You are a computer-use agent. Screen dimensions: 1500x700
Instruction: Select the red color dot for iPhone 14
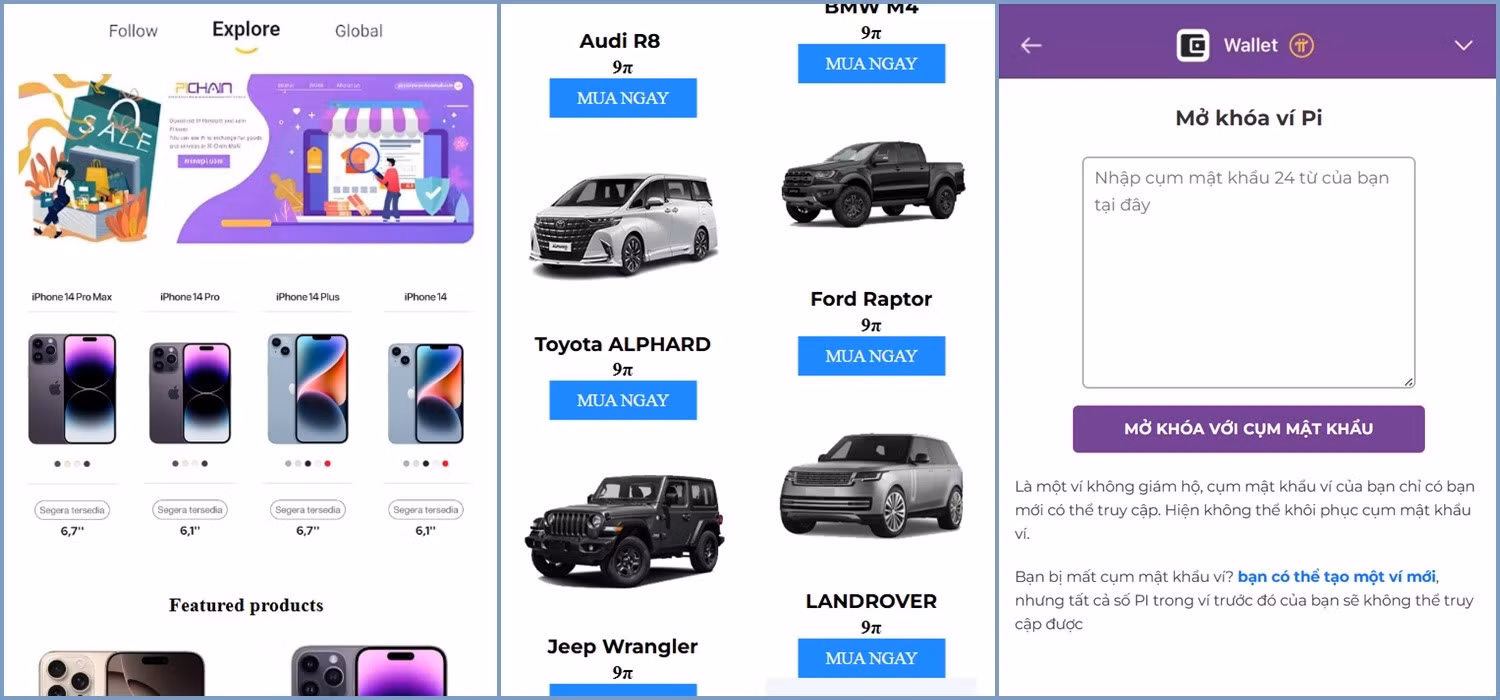(x=445, y=464)
